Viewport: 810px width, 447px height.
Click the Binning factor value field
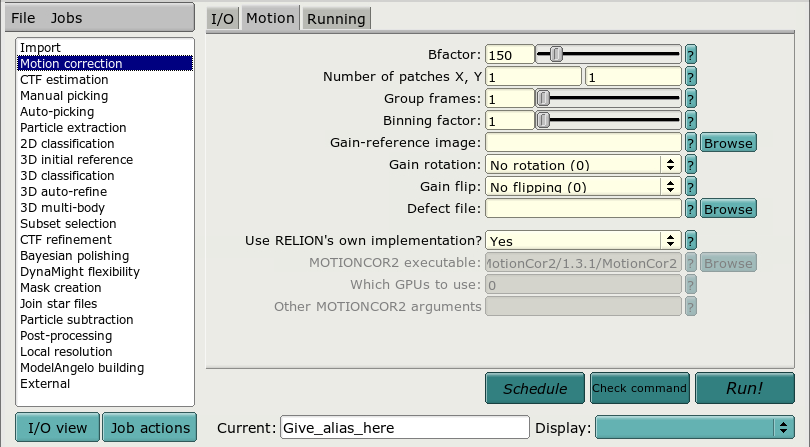coord(510,120)
